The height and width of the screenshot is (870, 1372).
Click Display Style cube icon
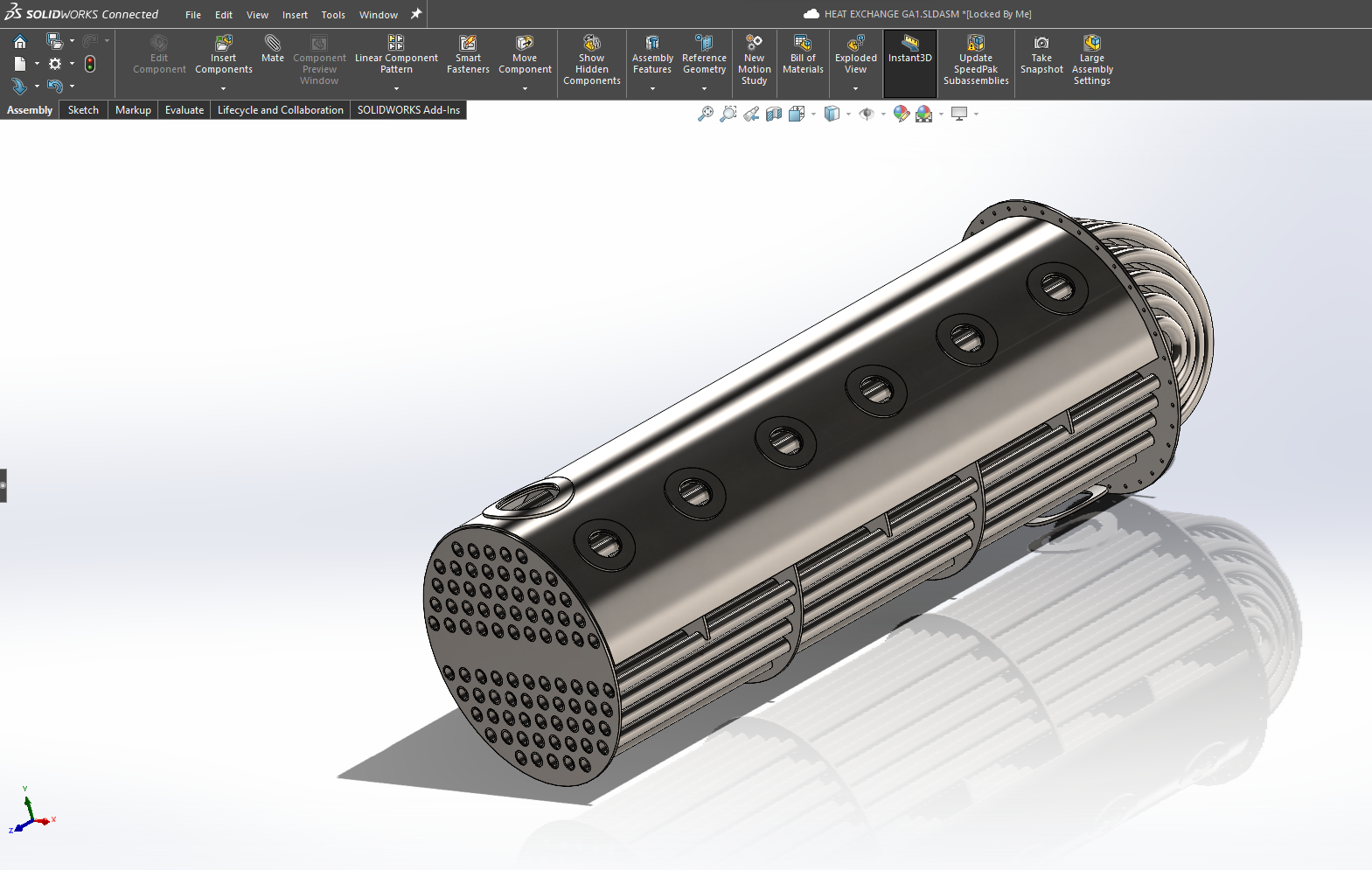click(x=832, y=114)
